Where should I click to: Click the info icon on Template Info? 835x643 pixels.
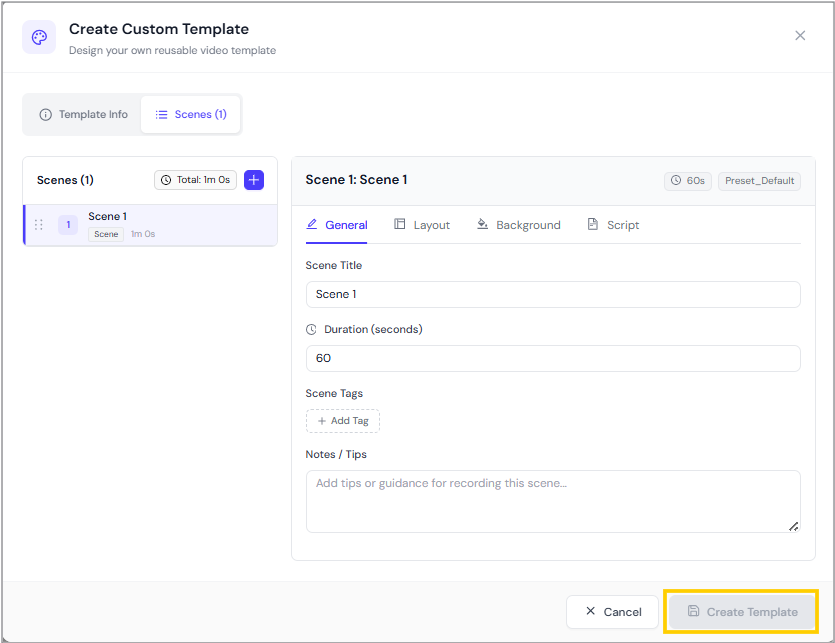click(45, 115)
